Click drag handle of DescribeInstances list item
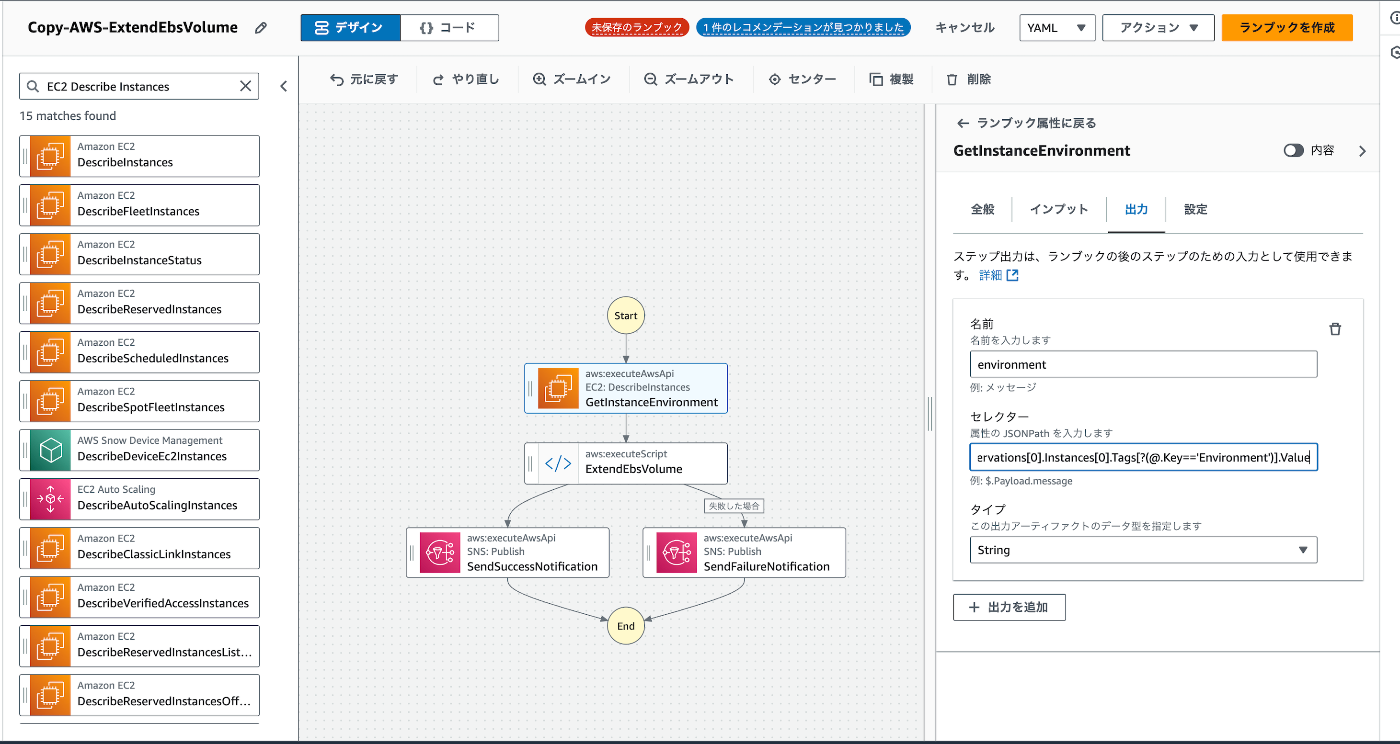 25,156
